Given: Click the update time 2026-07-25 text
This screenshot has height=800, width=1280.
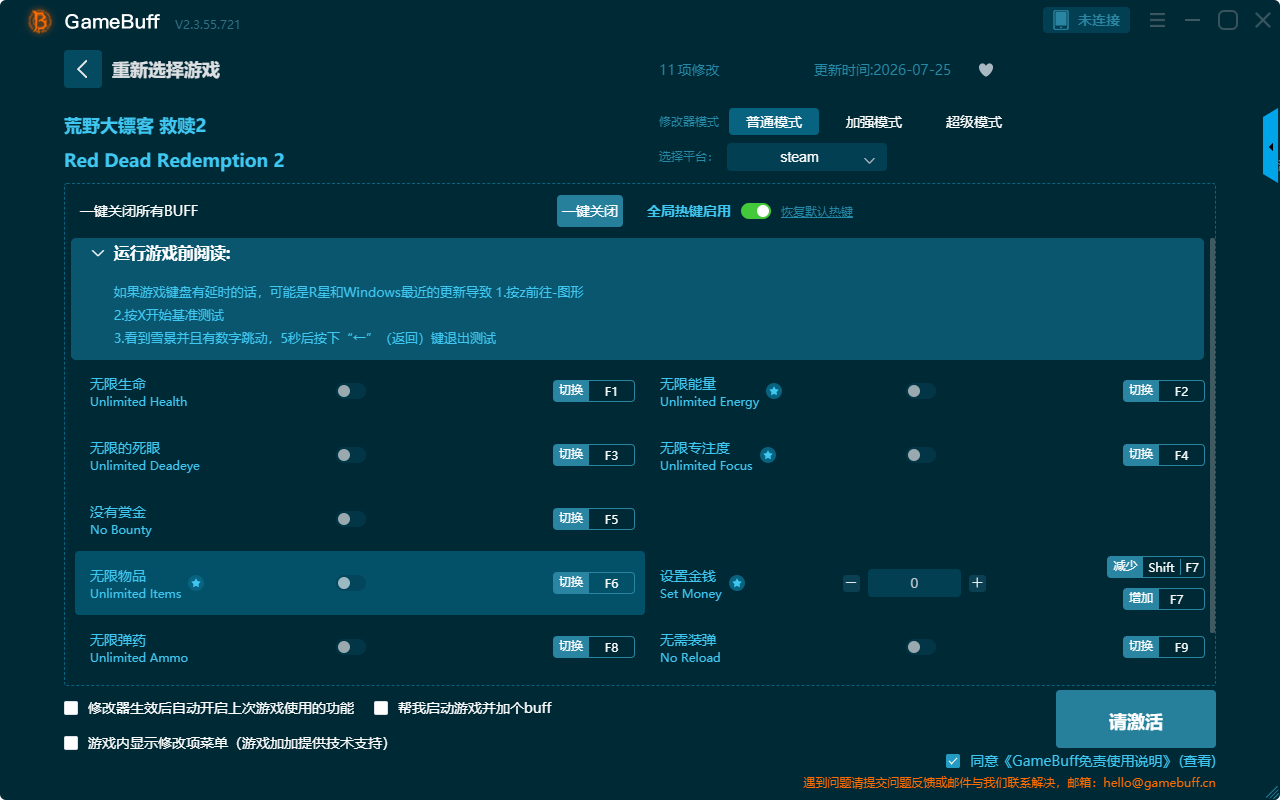Looking at the screenshot, I should click(x=882, y=70).
